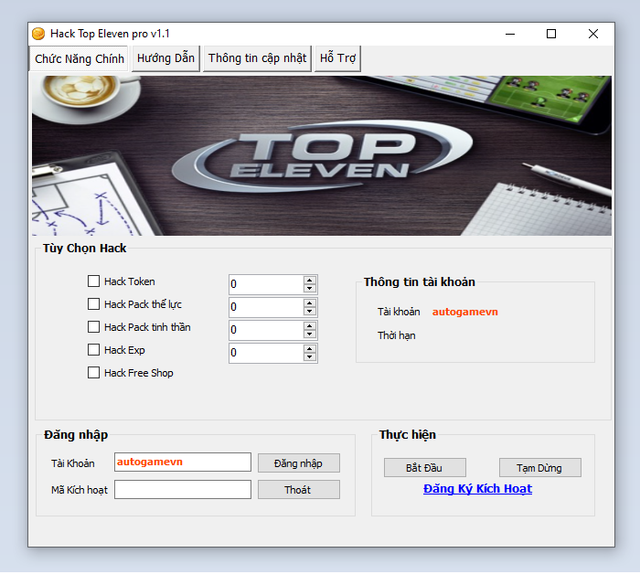Click the app icon in title bar

pyautogui.click(x=39, y=33)
